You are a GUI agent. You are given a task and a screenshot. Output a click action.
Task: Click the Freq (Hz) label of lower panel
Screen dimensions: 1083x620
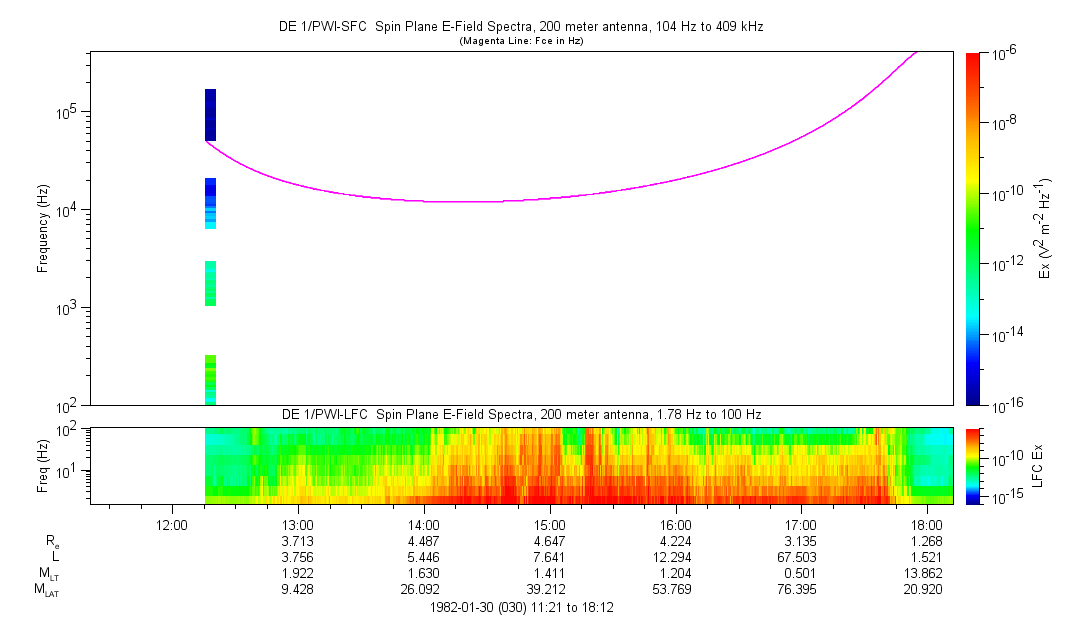click(43, 465)
